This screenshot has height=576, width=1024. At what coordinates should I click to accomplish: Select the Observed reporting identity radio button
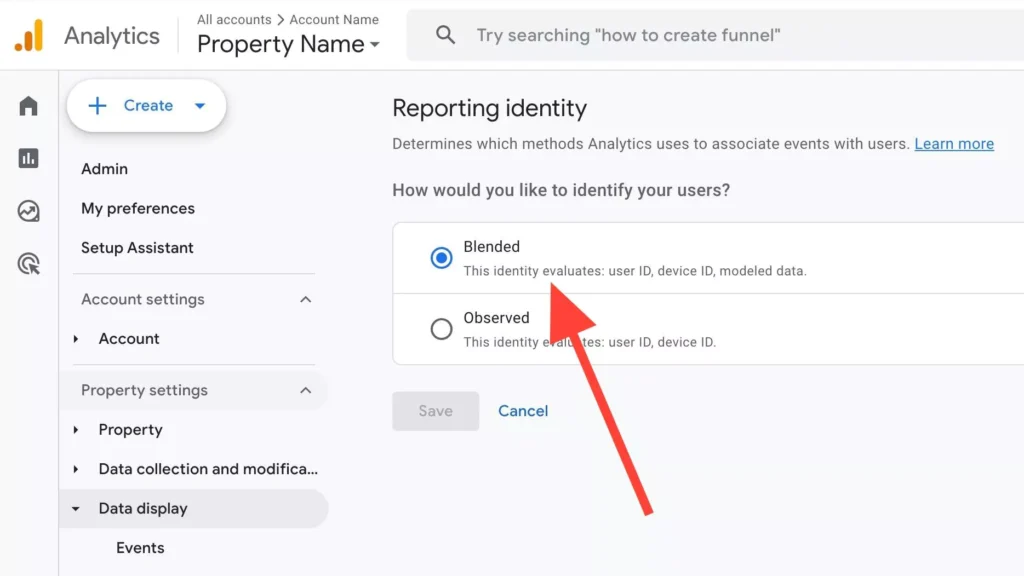point(441,328)
